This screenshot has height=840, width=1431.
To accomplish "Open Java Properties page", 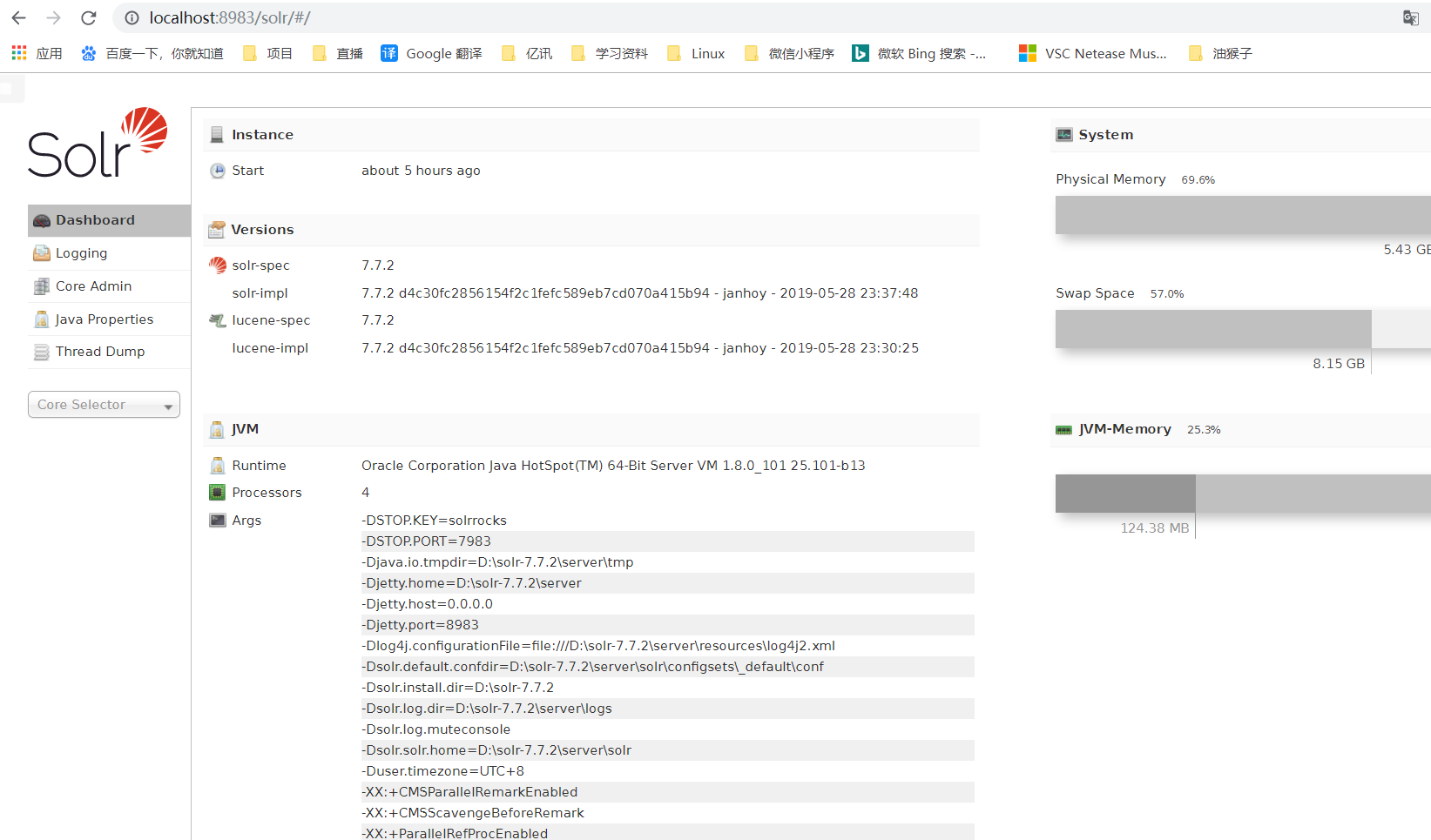I will click(109, 319).
